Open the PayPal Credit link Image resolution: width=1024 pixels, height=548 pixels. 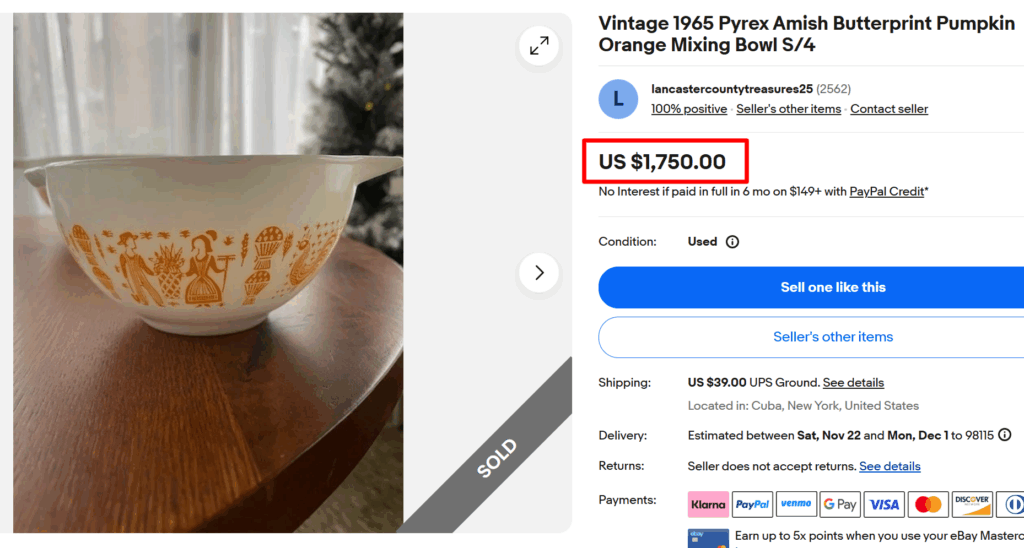[x=886, y=191]
